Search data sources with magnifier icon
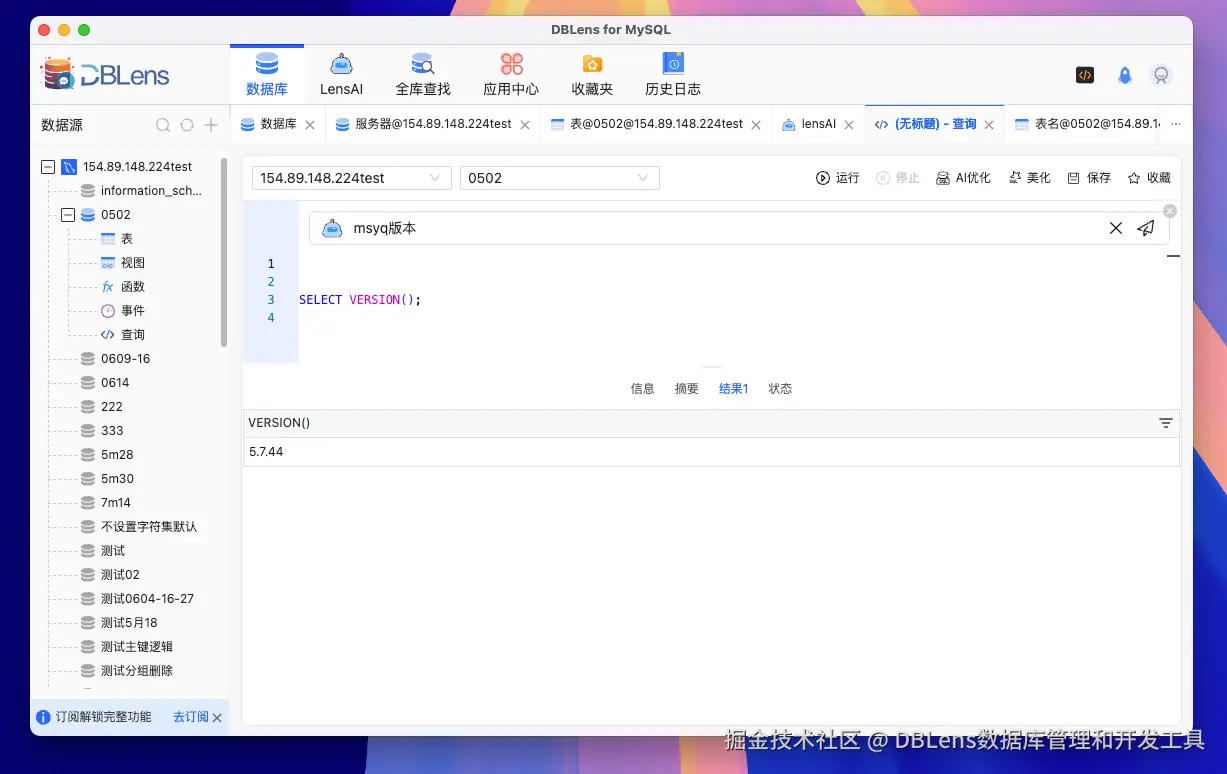Viewport: 1227px width, 774px height. pos(163,125)
